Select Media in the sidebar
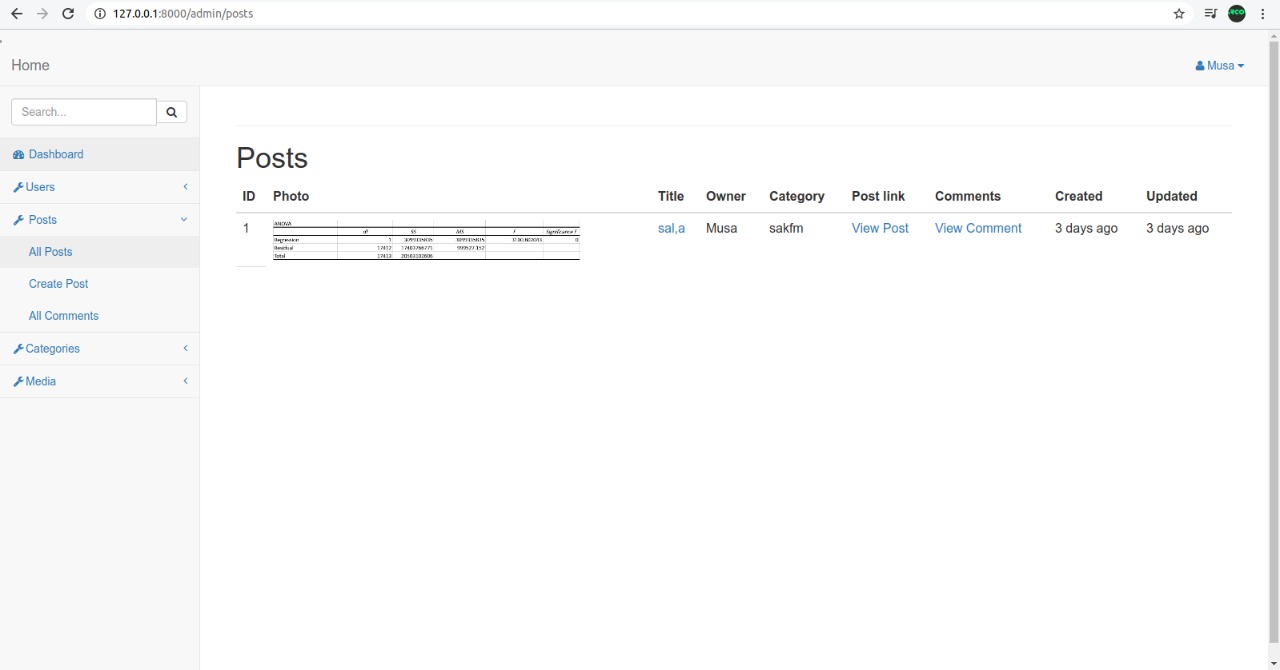This screenshot has height=670, width=1280. pyautogui.click(x=99, y=381)
